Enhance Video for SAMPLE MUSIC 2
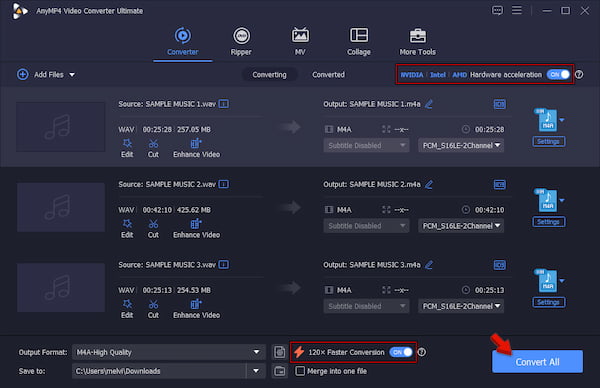The width and height of the screenshot is (600, 388). pyautogui.click(x=196, y=229)
